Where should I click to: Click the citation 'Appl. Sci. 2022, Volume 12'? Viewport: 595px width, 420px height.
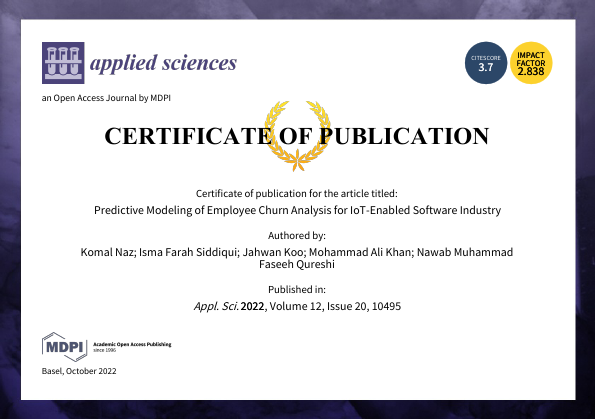point(298,306)
